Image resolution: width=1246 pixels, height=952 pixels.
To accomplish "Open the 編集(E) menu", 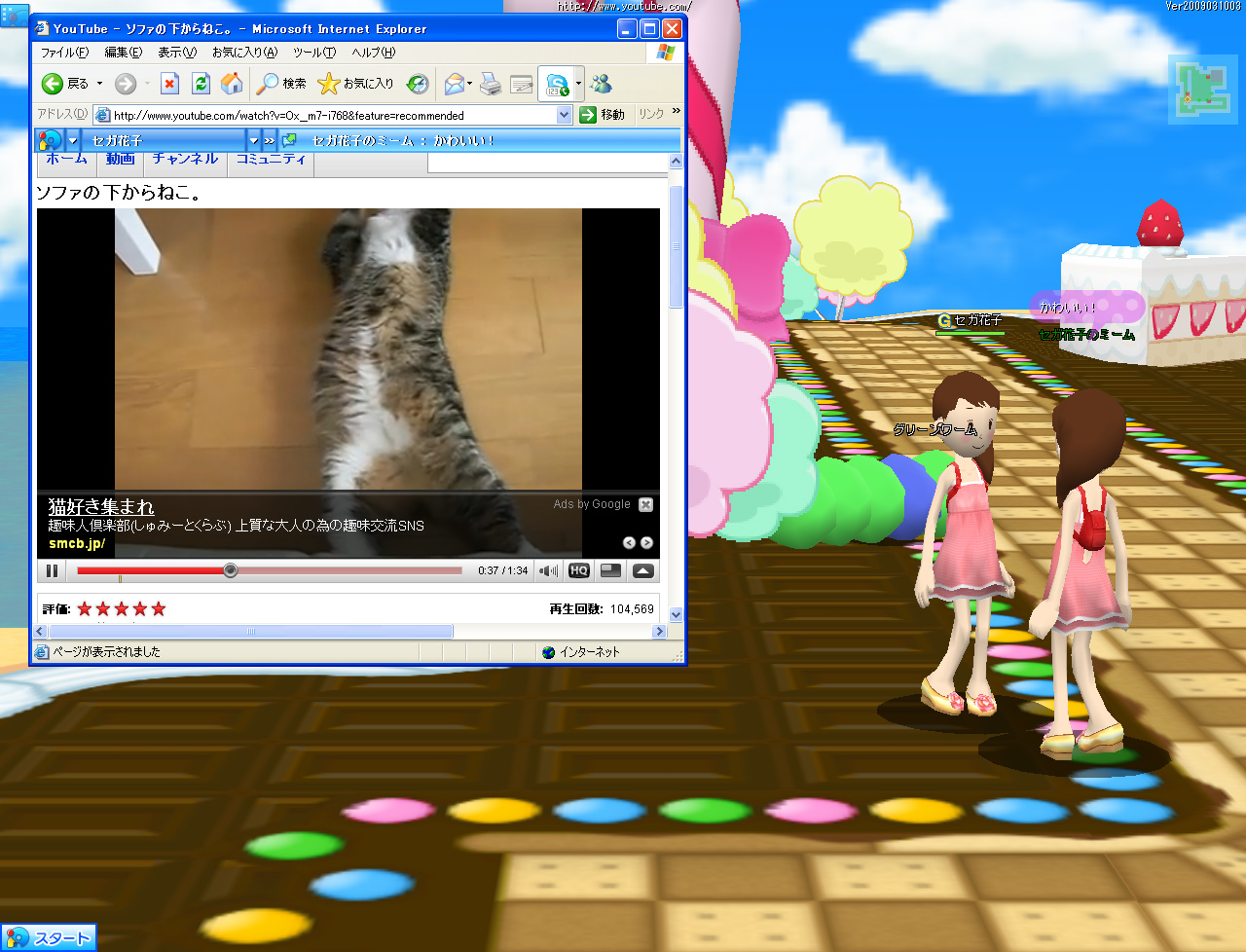I will pos(123,53).
